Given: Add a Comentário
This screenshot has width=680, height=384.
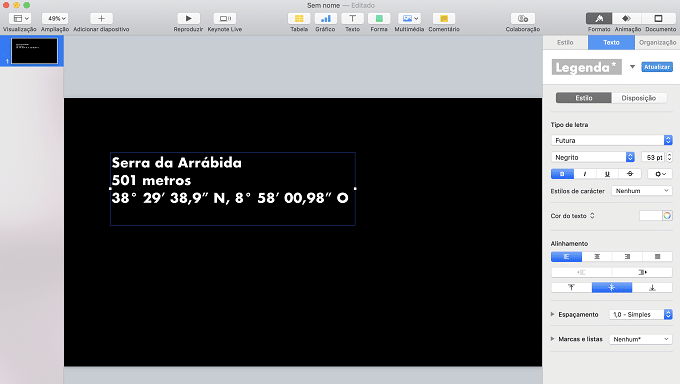Looking at the screenshot, I should pyautogui.click(x=444, y=19).
